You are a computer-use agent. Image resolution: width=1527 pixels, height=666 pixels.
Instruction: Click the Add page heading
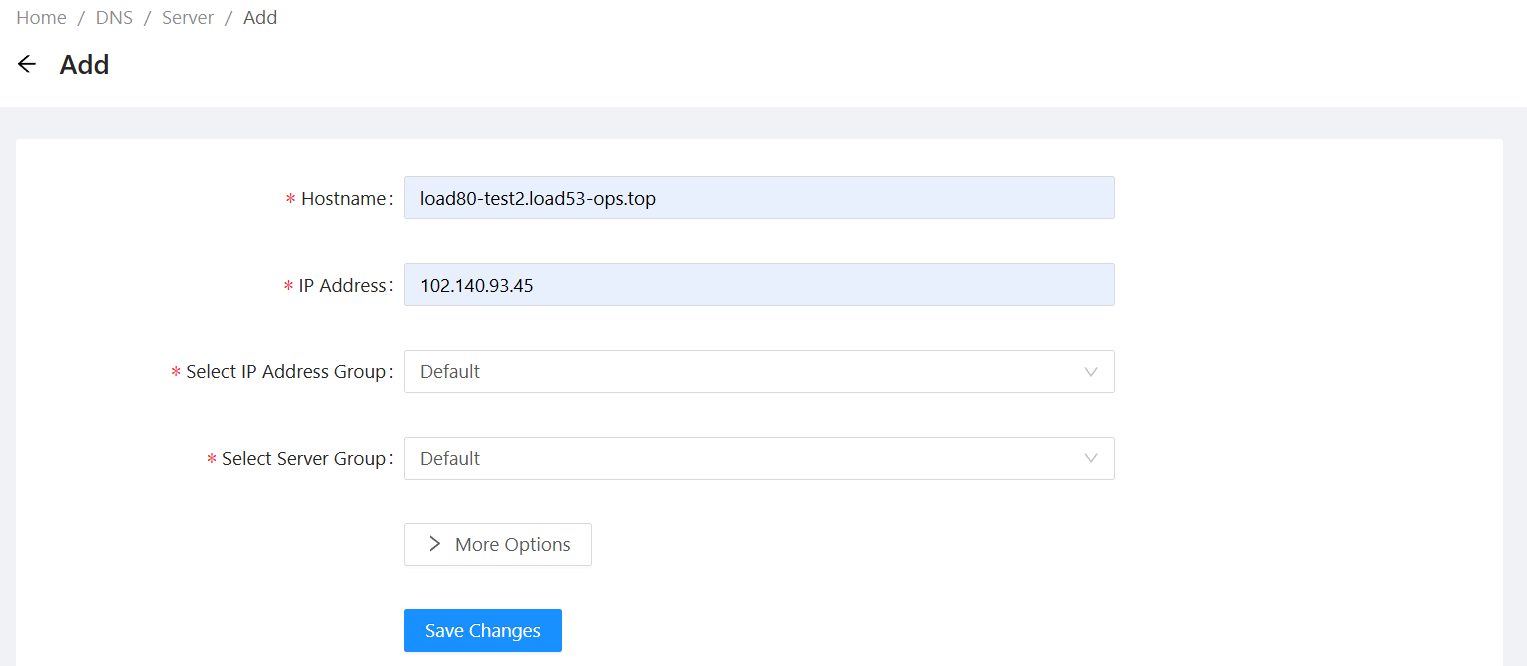tap(84, 65)
